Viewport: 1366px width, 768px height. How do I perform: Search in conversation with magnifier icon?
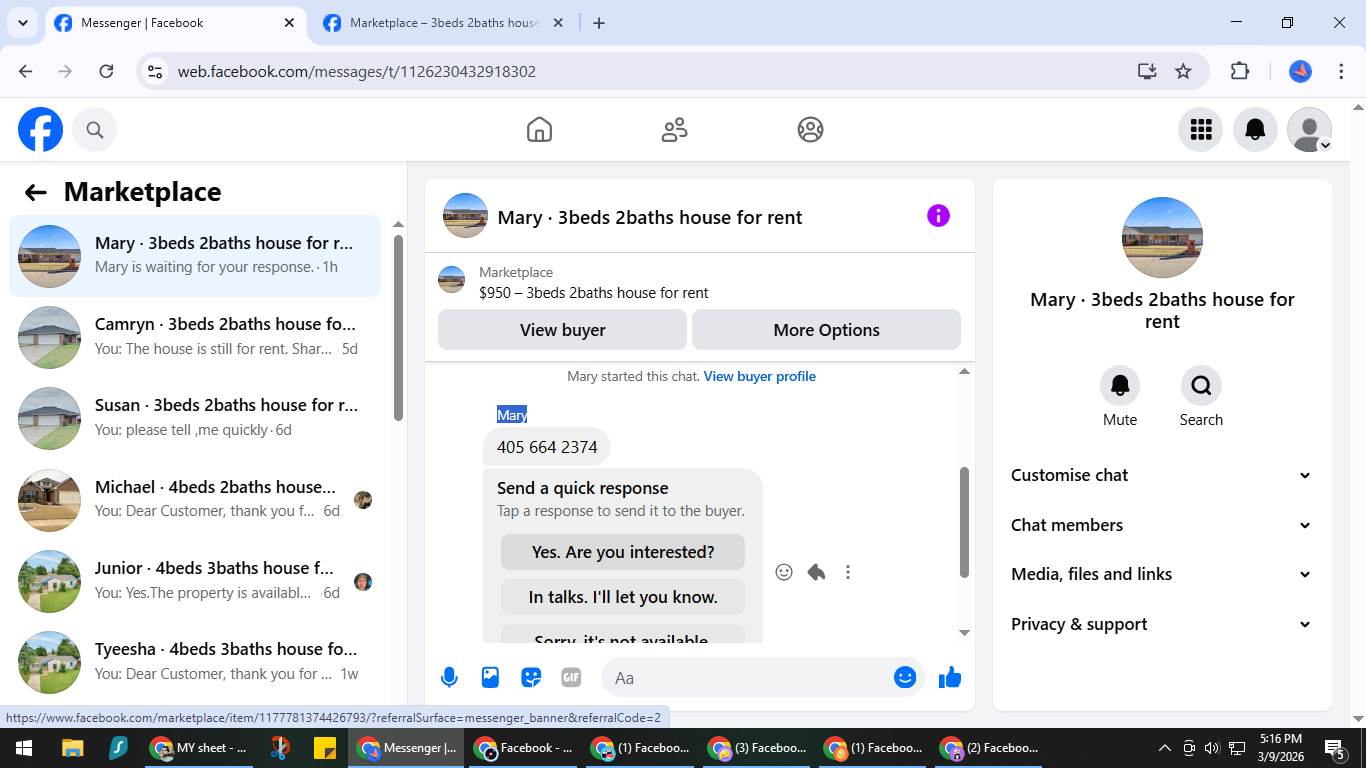pos(1201,385)
